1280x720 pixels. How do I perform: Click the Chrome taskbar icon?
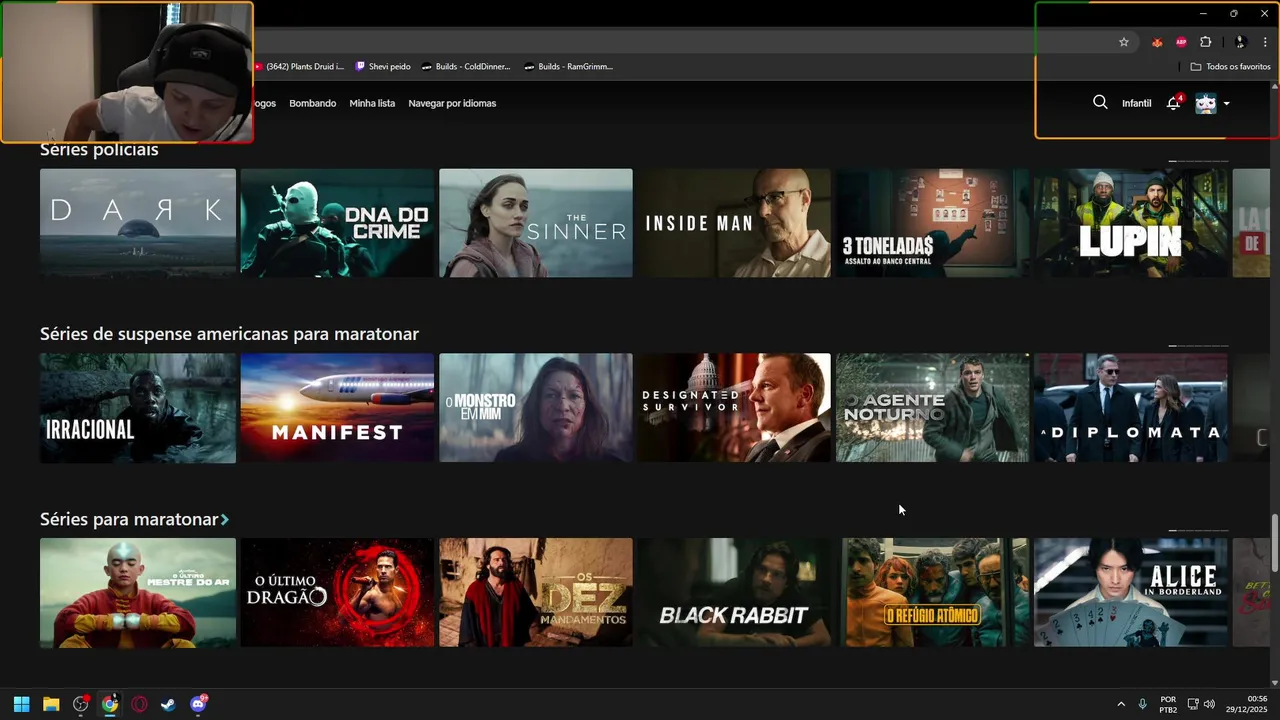pos(110,704)
